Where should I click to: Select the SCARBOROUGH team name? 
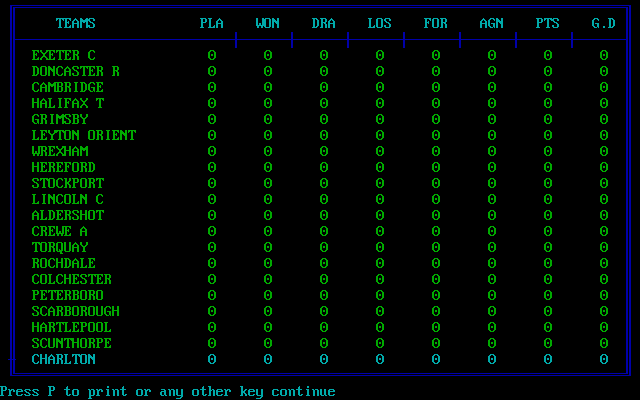pyautogui.click(x=76, y=311)
